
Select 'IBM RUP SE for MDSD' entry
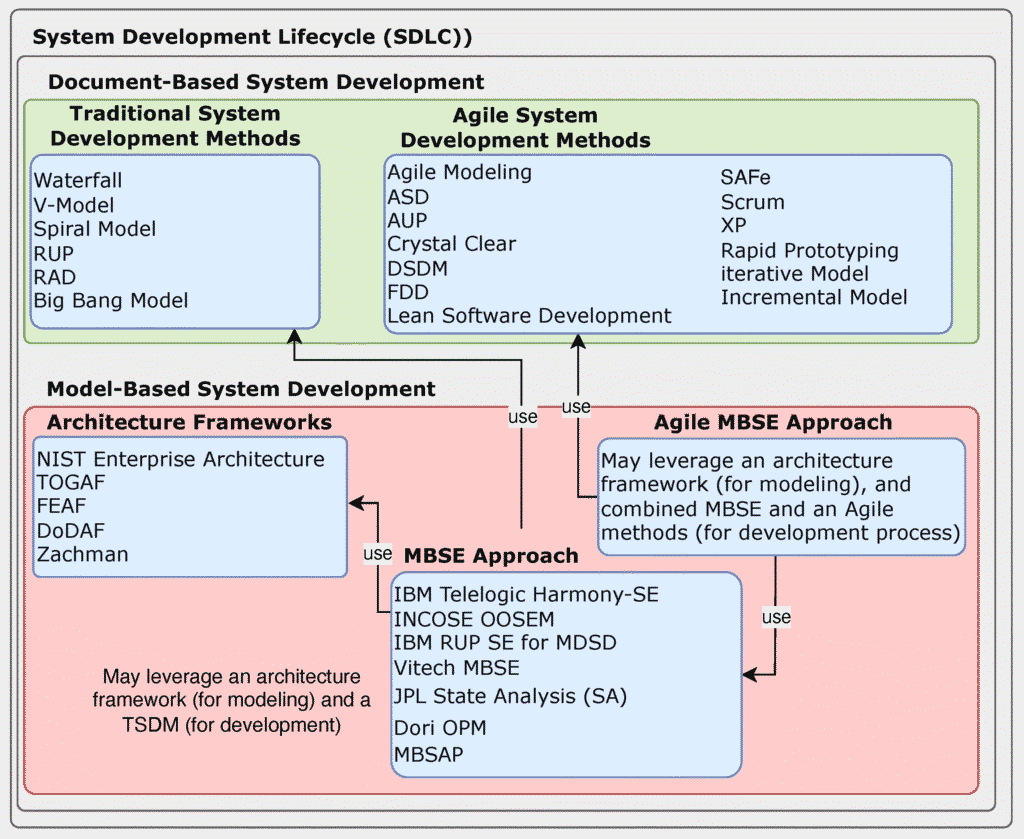click(x=505, y=642)
